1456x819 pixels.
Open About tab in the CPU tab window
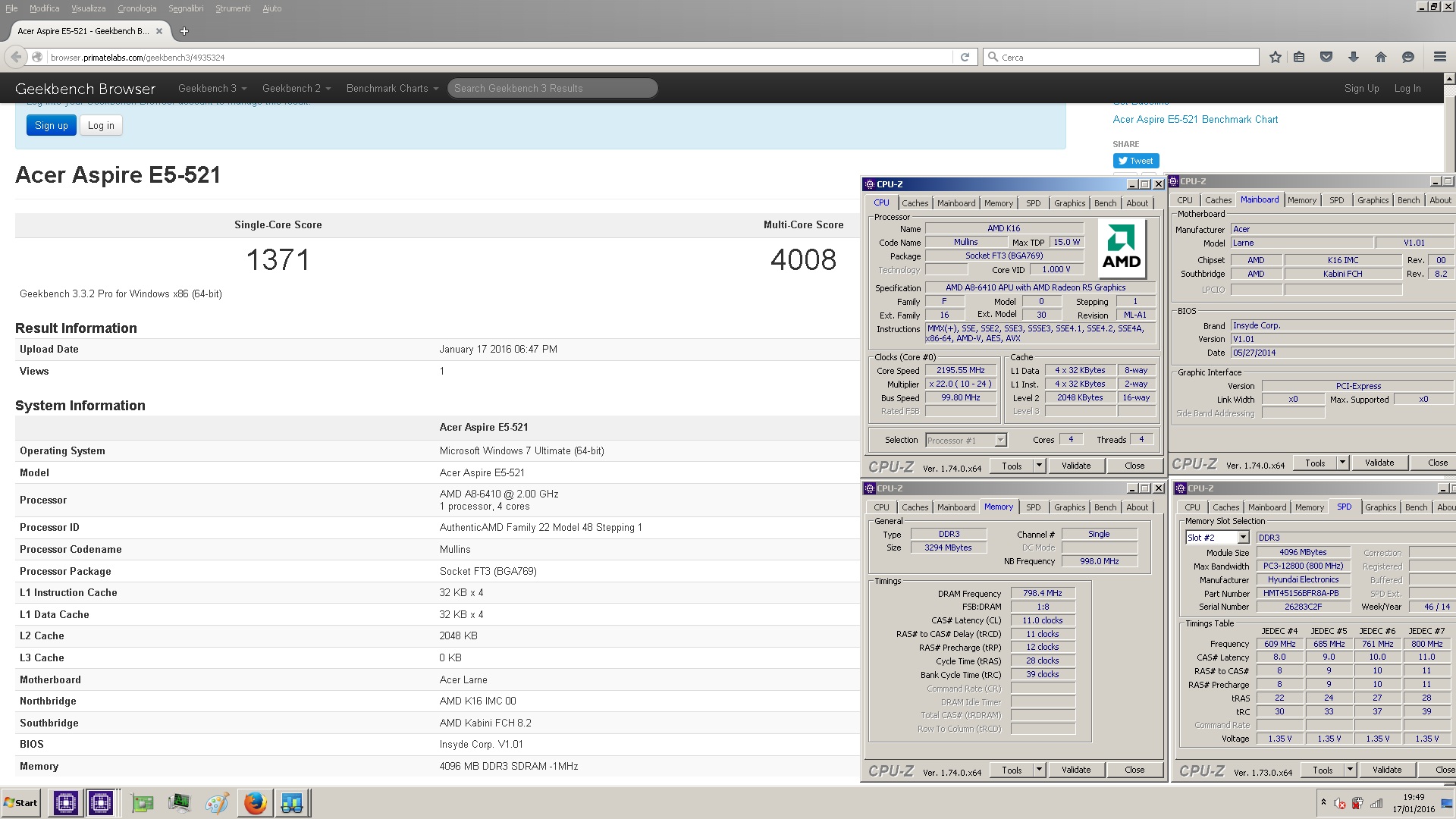click(x=1137, y=203)
